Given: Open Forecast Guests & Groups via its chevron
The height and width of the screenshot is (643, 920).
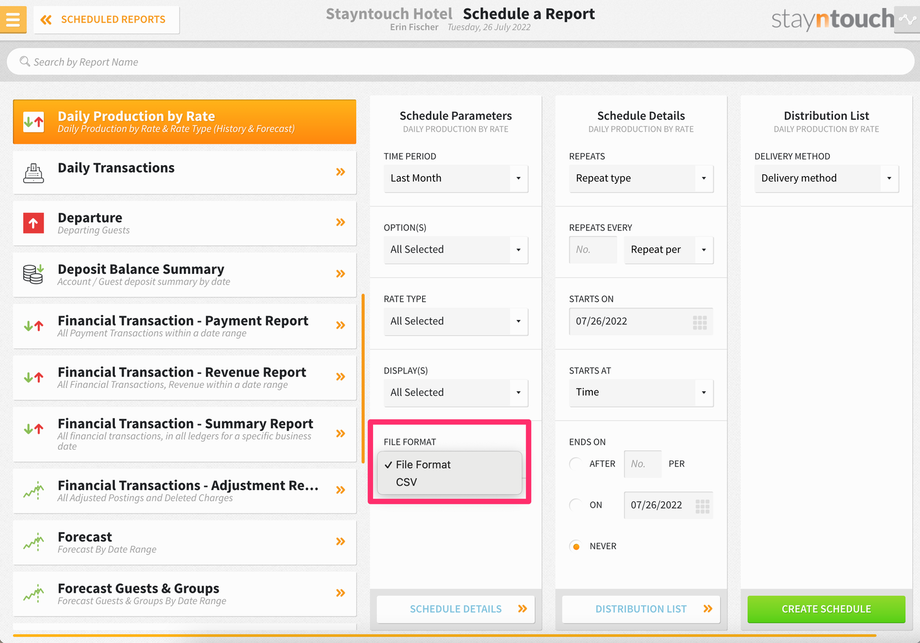Looking at the screenshot, I should [340, 593].
